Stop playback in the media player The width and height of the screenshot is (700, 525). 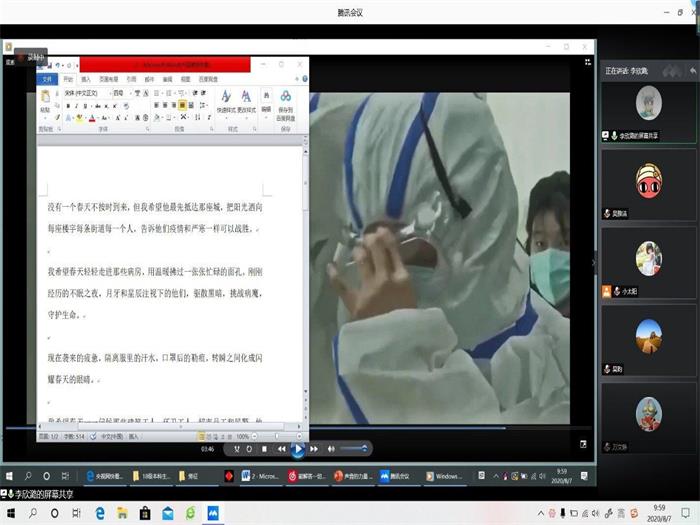(x=264, y=449)
